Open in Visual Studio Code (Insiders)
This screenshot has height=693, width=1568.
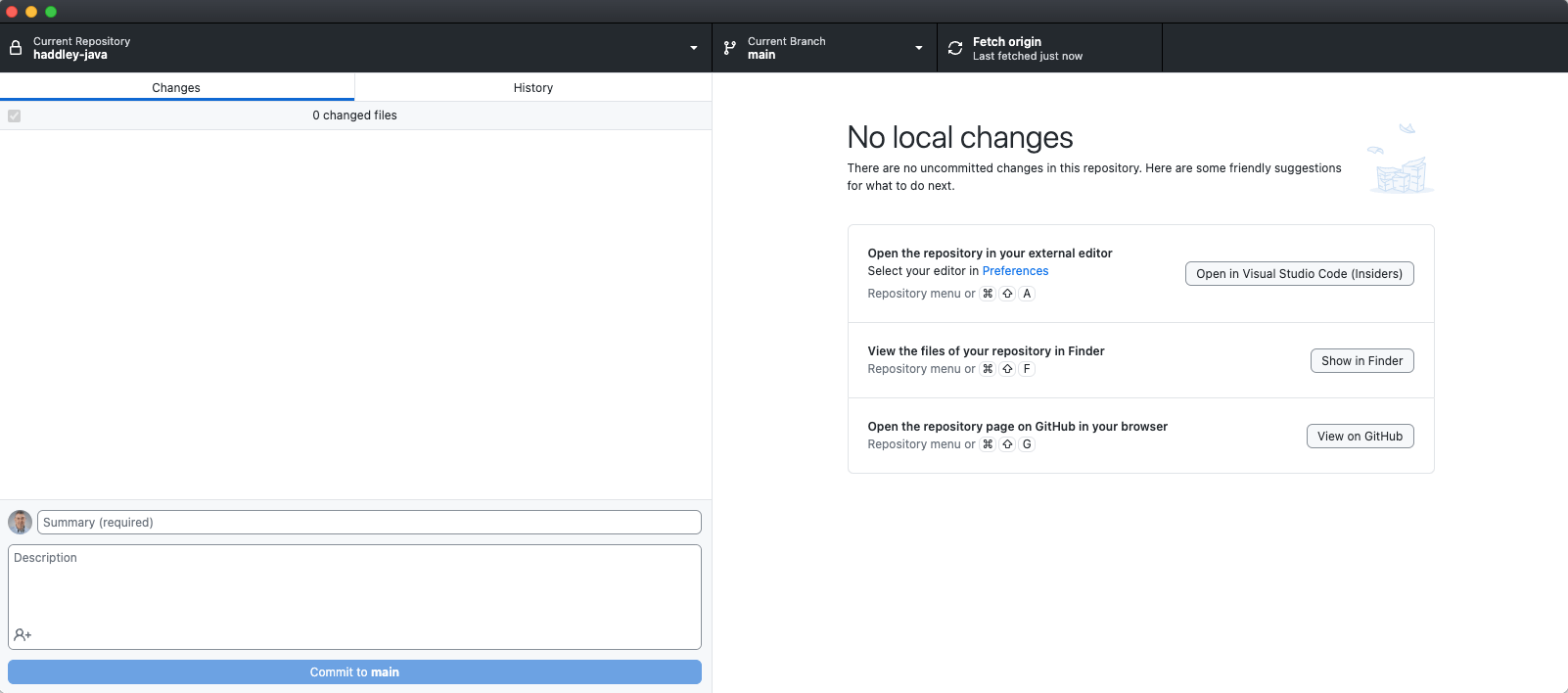(1299, 274)
